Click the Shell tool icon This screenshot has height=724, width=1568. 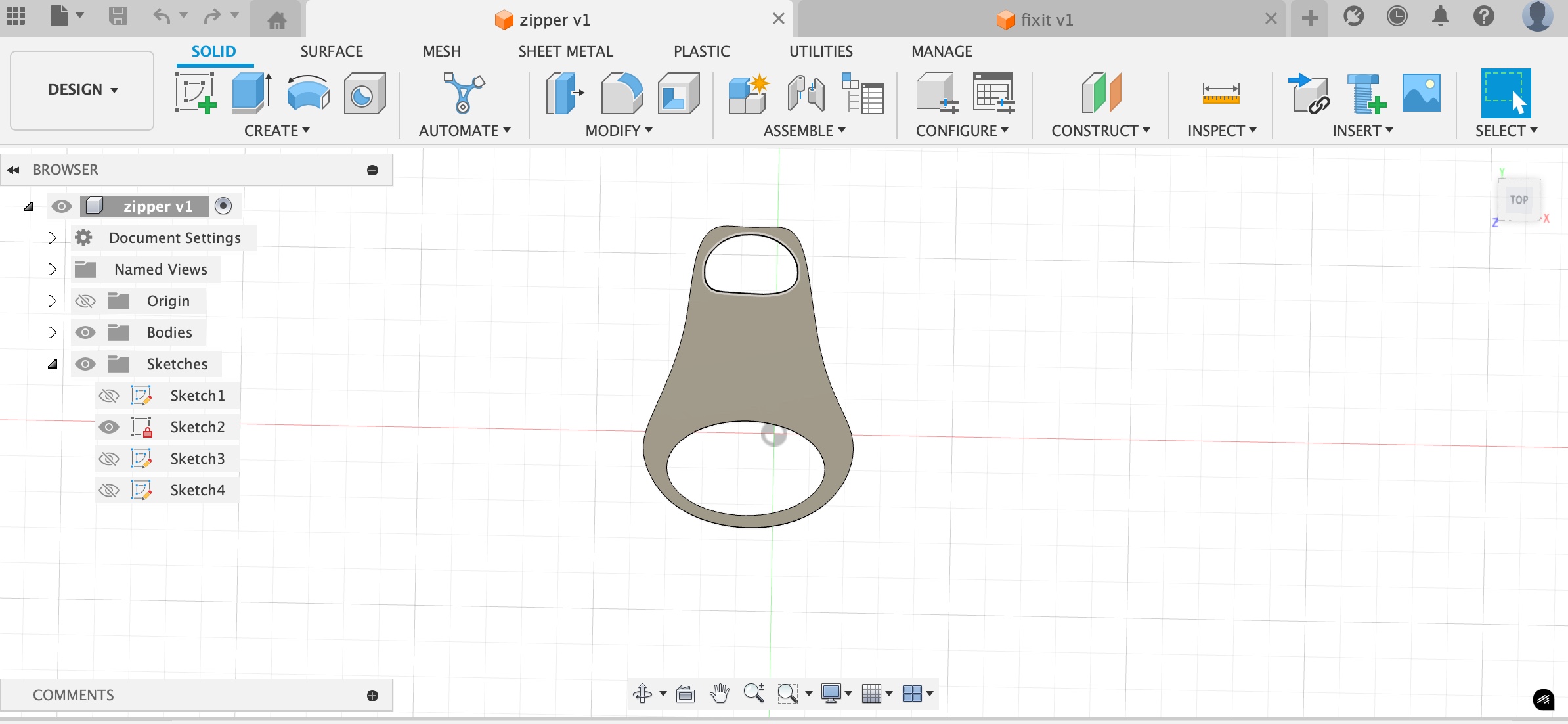tap(678, 93)
